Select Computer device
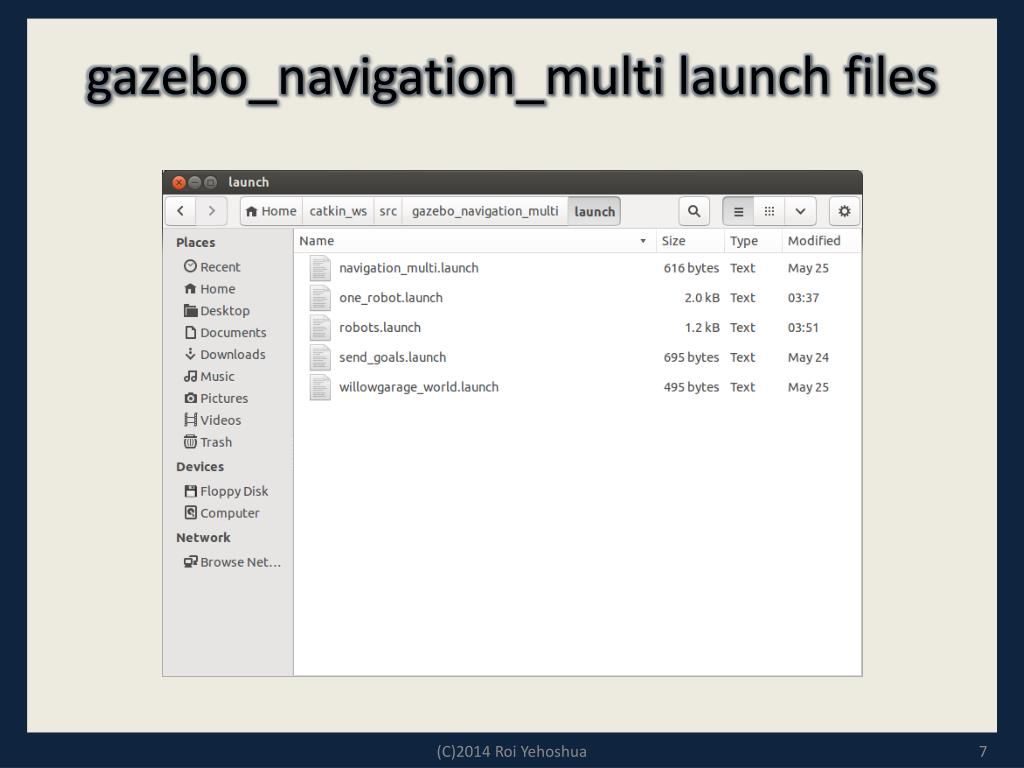 [222, 513]
